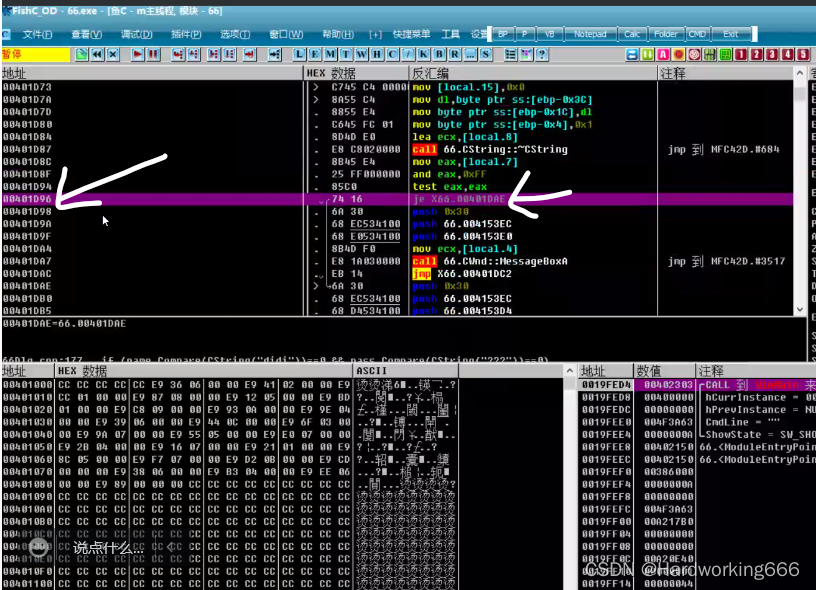Open the 窗口(W) menu

coord(286,34)
